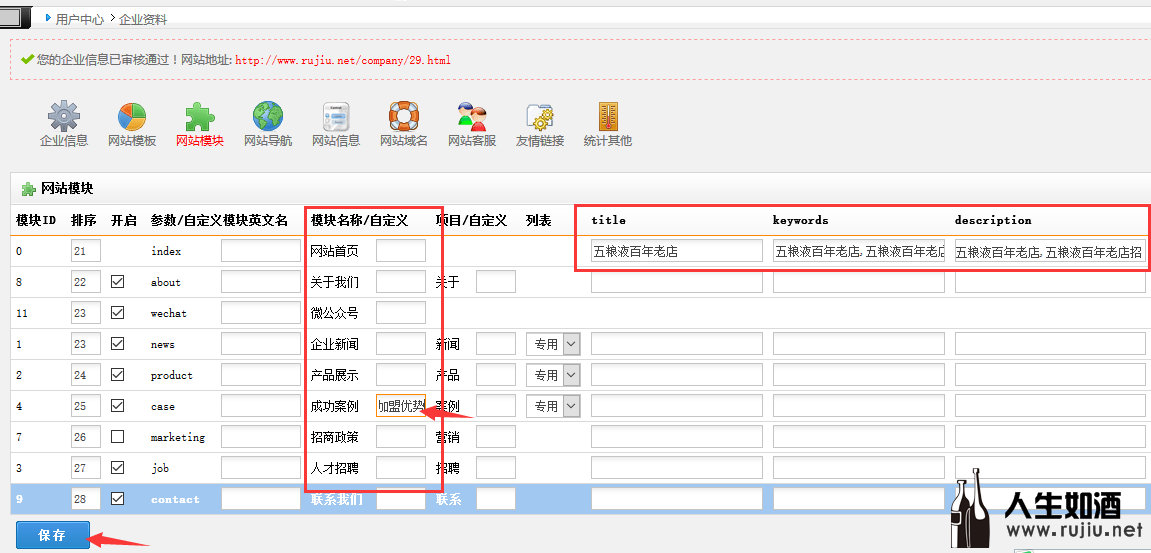Uncheck the product module checkbox
Viewport: 1151px width, 553px height.
point(117,375)
